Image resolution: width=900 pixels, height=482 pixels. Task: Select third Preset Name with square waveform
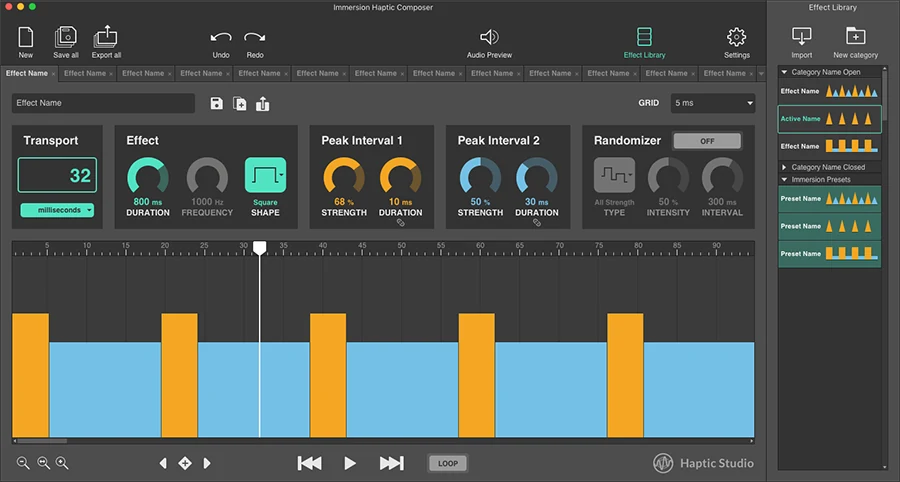pos(829,254)
